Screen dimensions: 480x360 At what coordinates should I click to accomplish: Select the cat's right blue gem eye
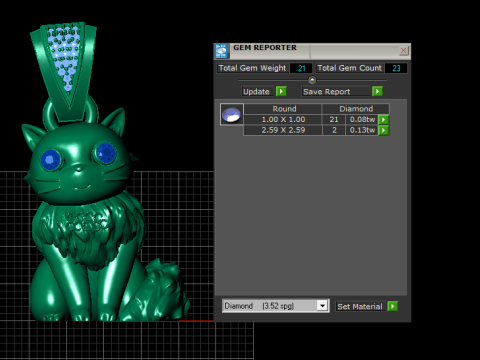click(x=106, y=153)
